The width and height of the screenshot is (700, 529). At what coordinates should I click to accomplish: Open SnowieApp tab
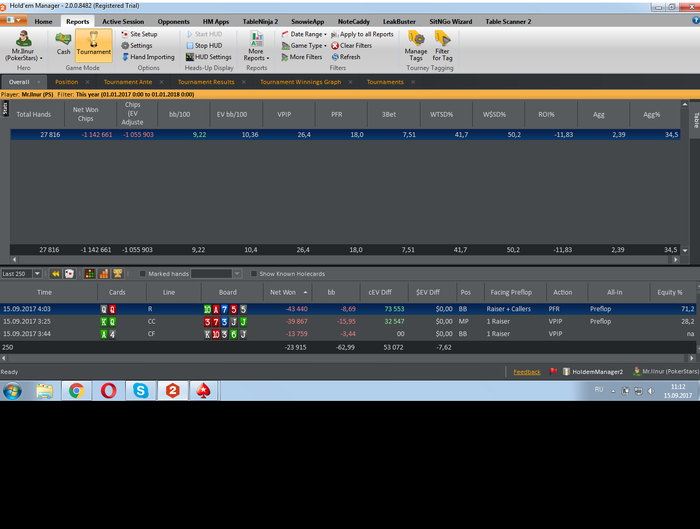click(308, 21)
